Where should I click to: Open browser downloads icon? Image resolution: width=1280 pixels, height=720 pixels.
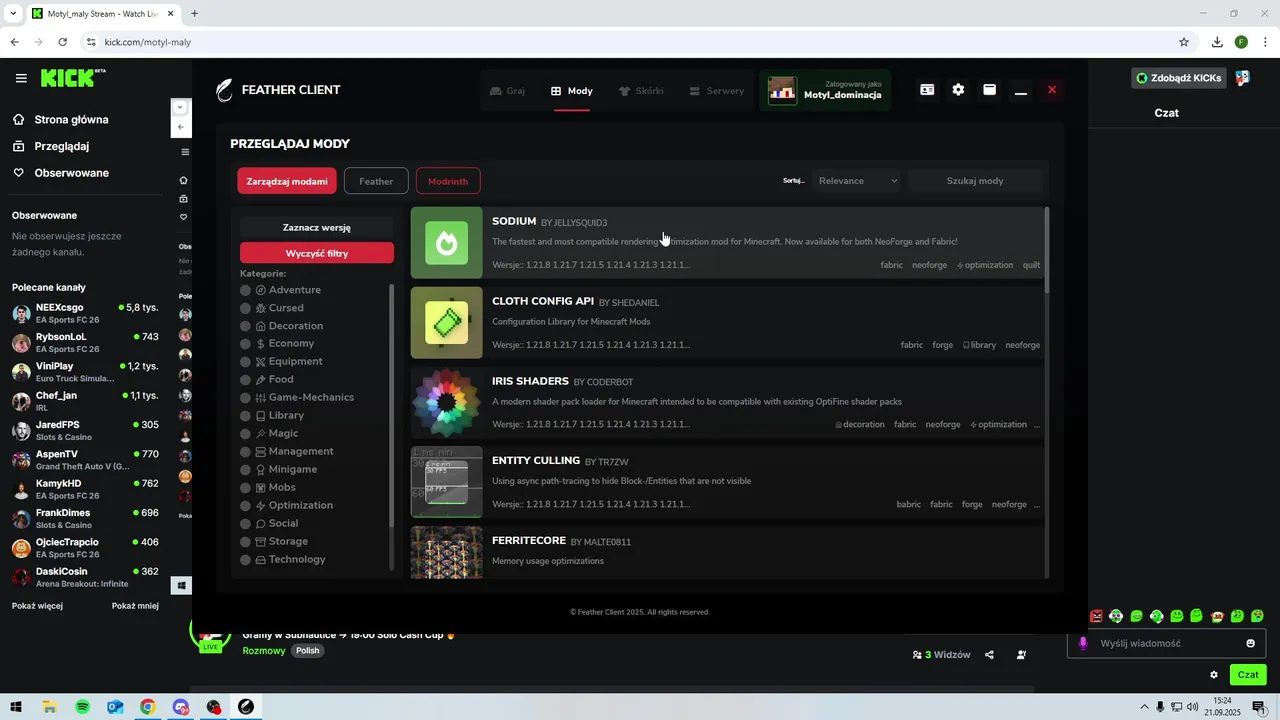(x=1217, y=42)
